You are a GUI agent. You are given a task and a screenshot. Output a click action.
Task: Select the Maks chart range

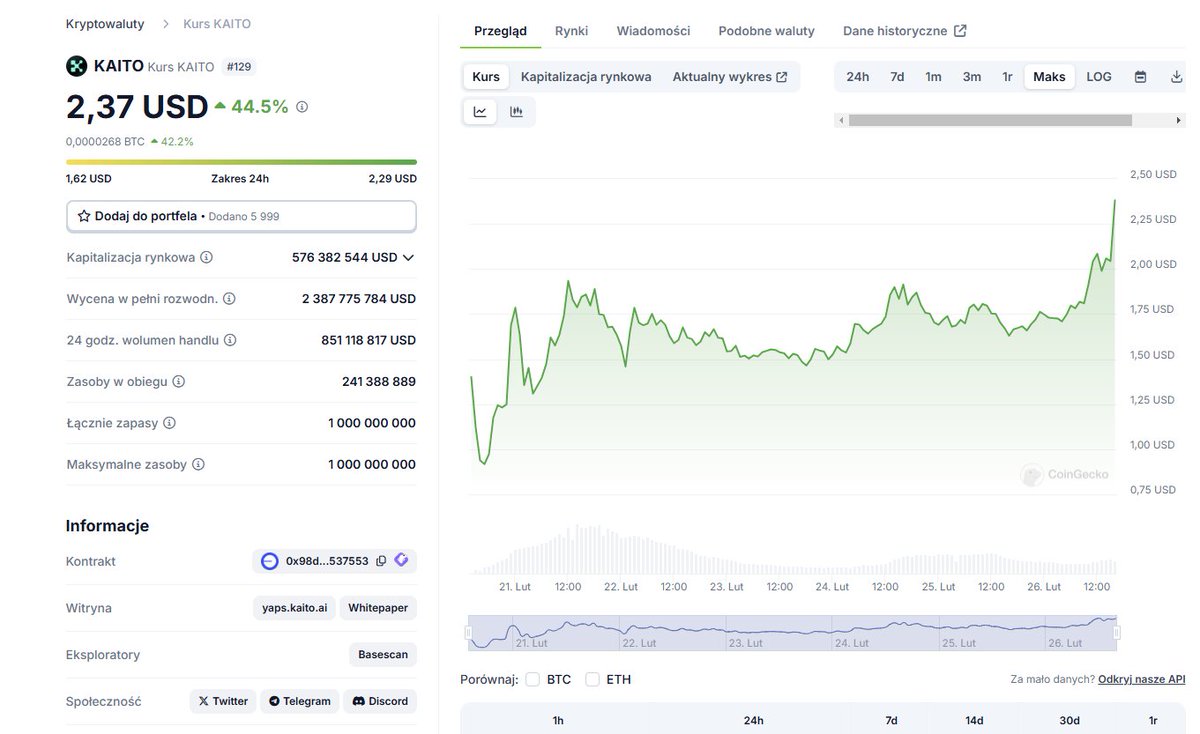click(x=1049, y=77)
